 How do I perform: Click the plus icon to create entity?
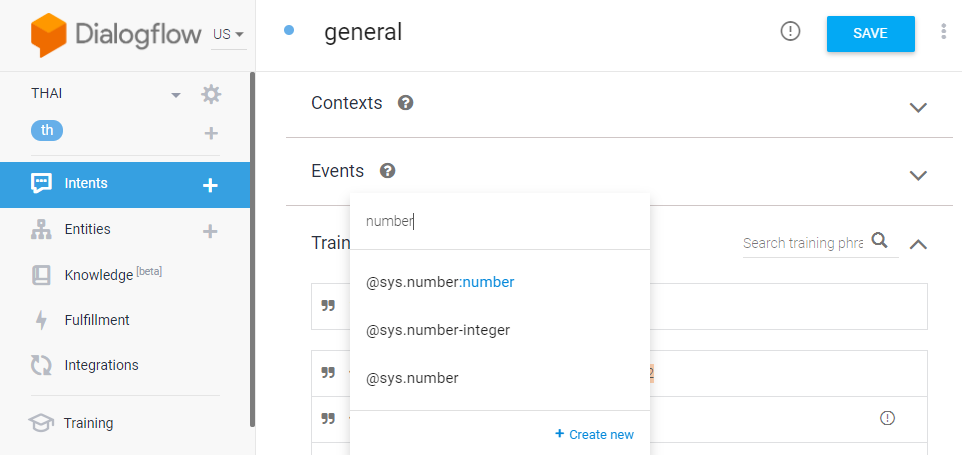pos(210,231)
